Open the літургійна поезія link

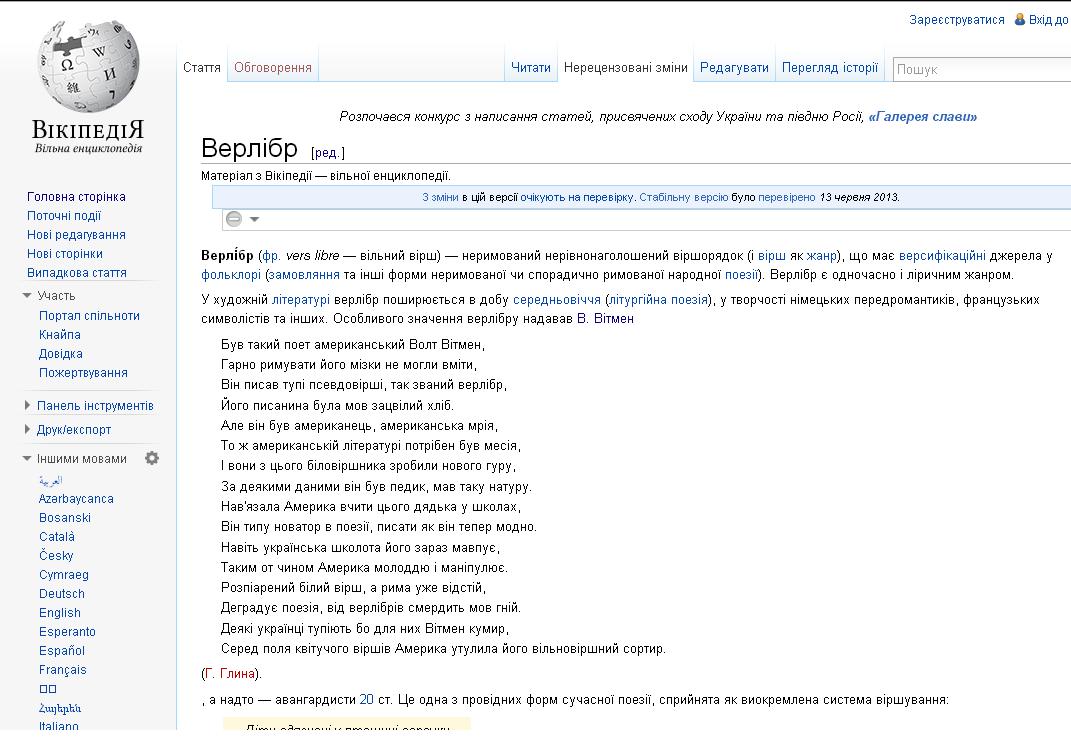click(x=658, y=299)
